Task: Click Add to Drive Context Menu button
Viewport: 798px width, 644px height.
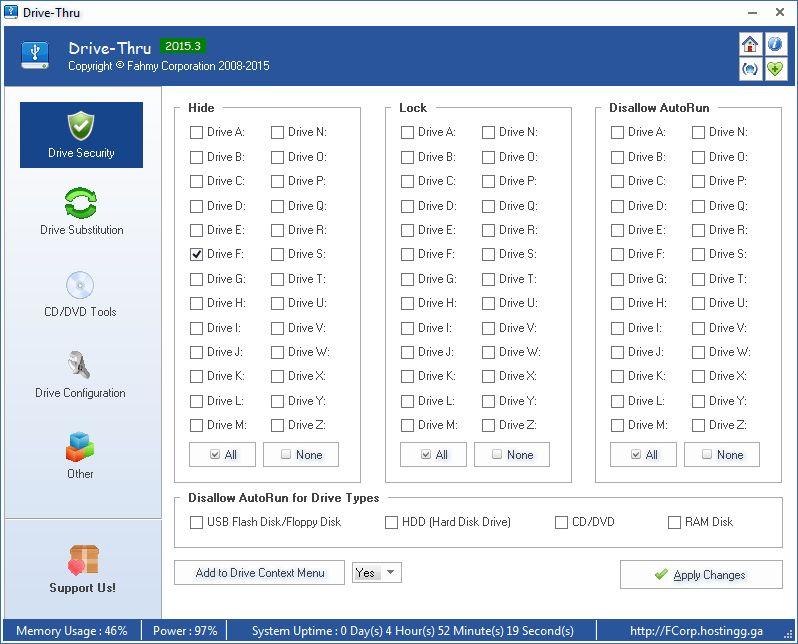Action: (260, 573)
